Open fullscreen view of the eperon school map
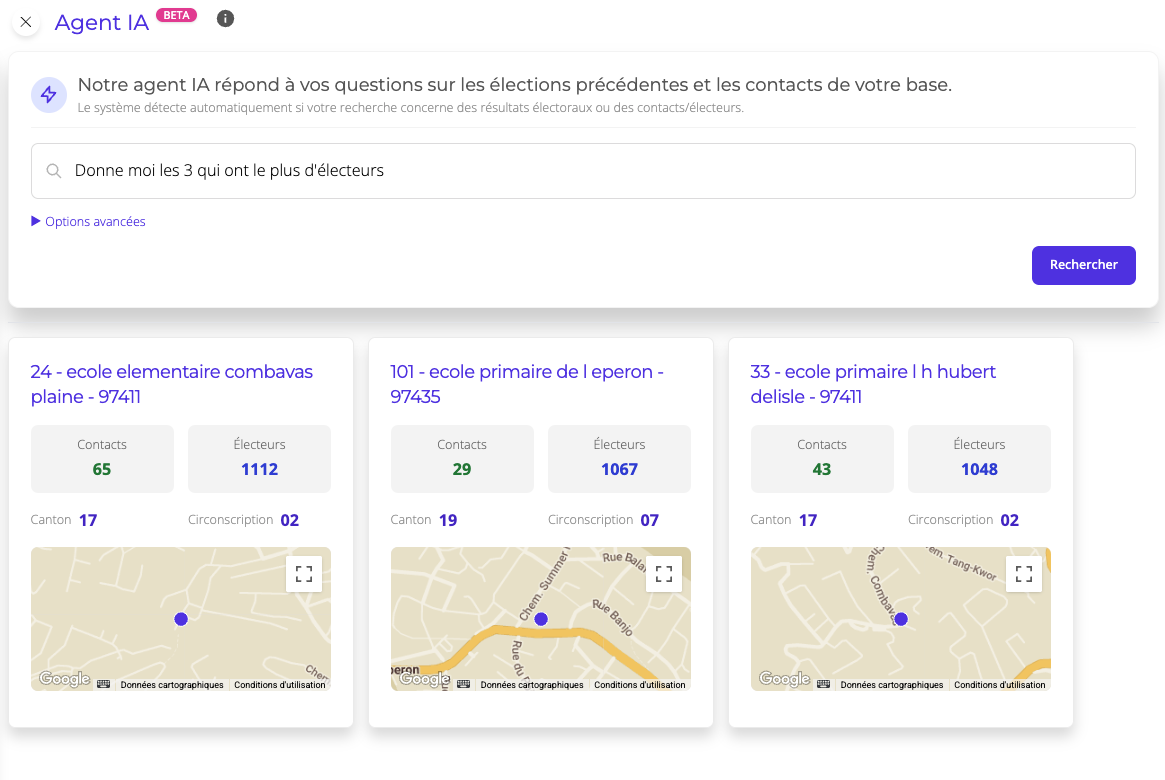The width and height of the screenshot is (1165, 780). 664,573
